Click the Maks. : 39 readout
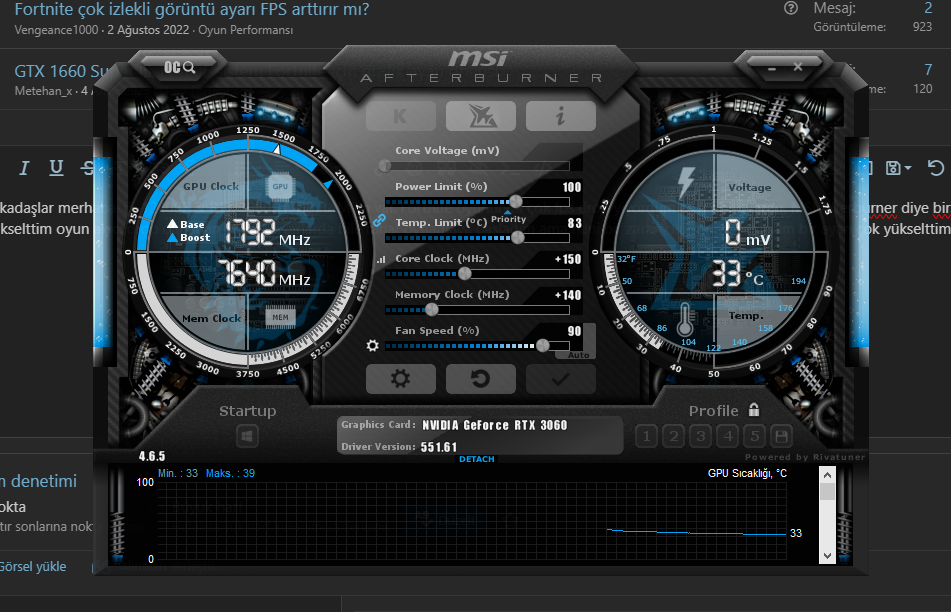 tap(230, 473)
